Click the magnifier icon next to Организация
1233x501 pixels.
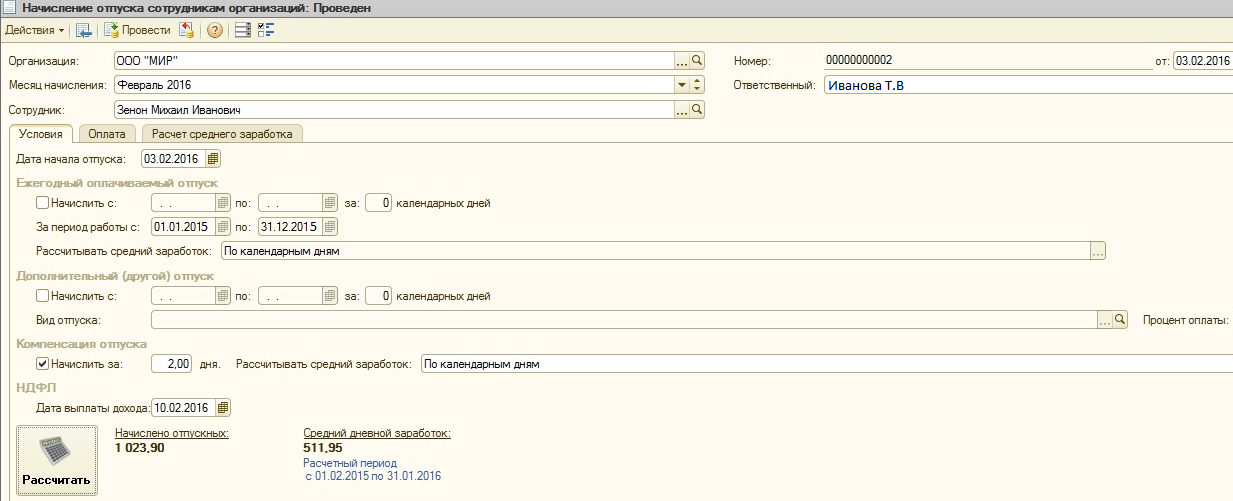coord(698,60)
